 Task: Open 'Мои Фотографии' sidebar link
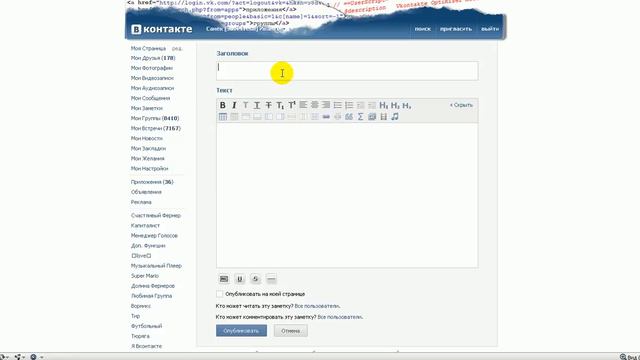pyautogui.click(x=152, y=68)
